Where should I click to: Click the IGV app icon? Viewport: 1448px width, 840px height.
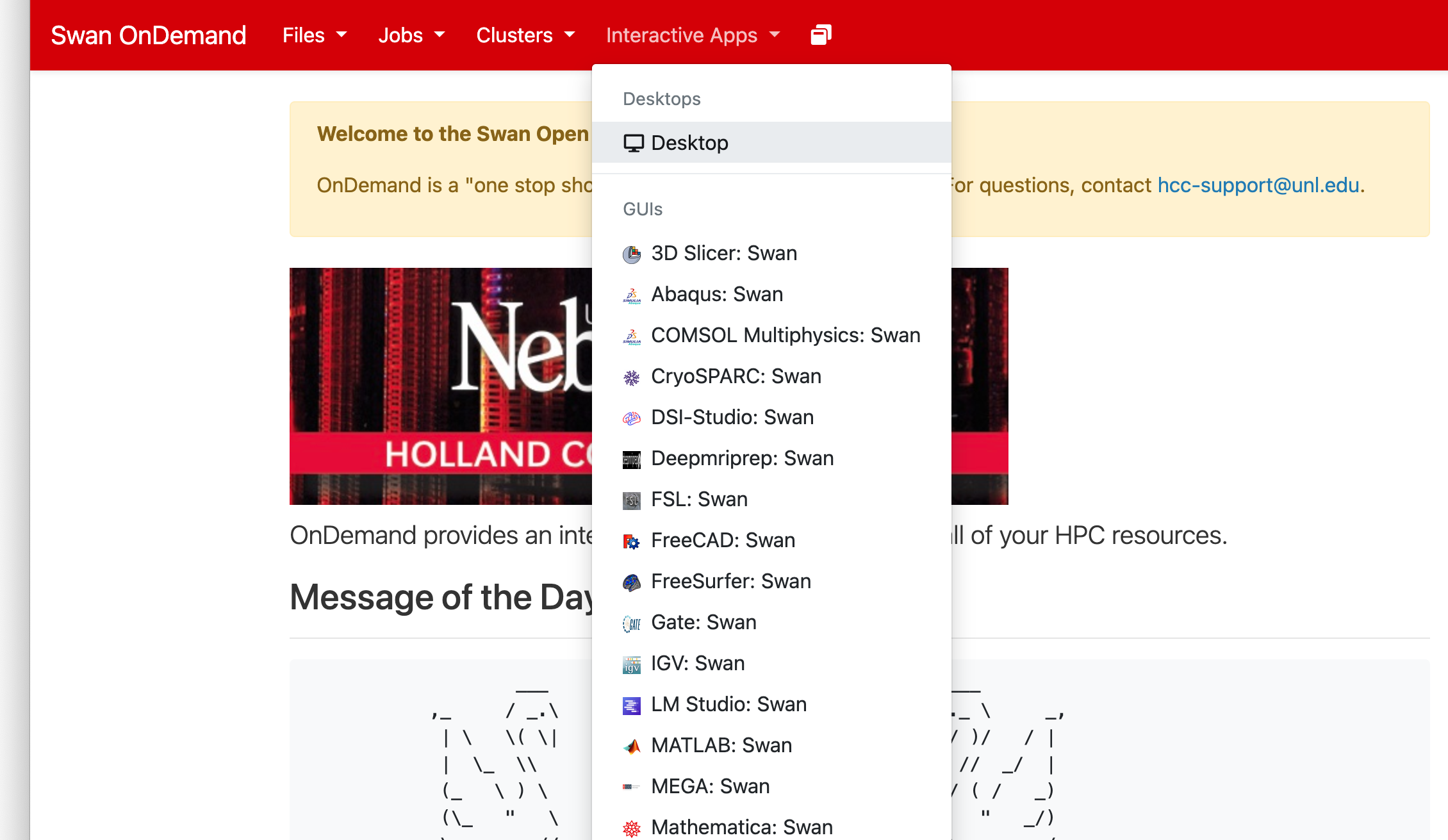click(x=632, y=664)
